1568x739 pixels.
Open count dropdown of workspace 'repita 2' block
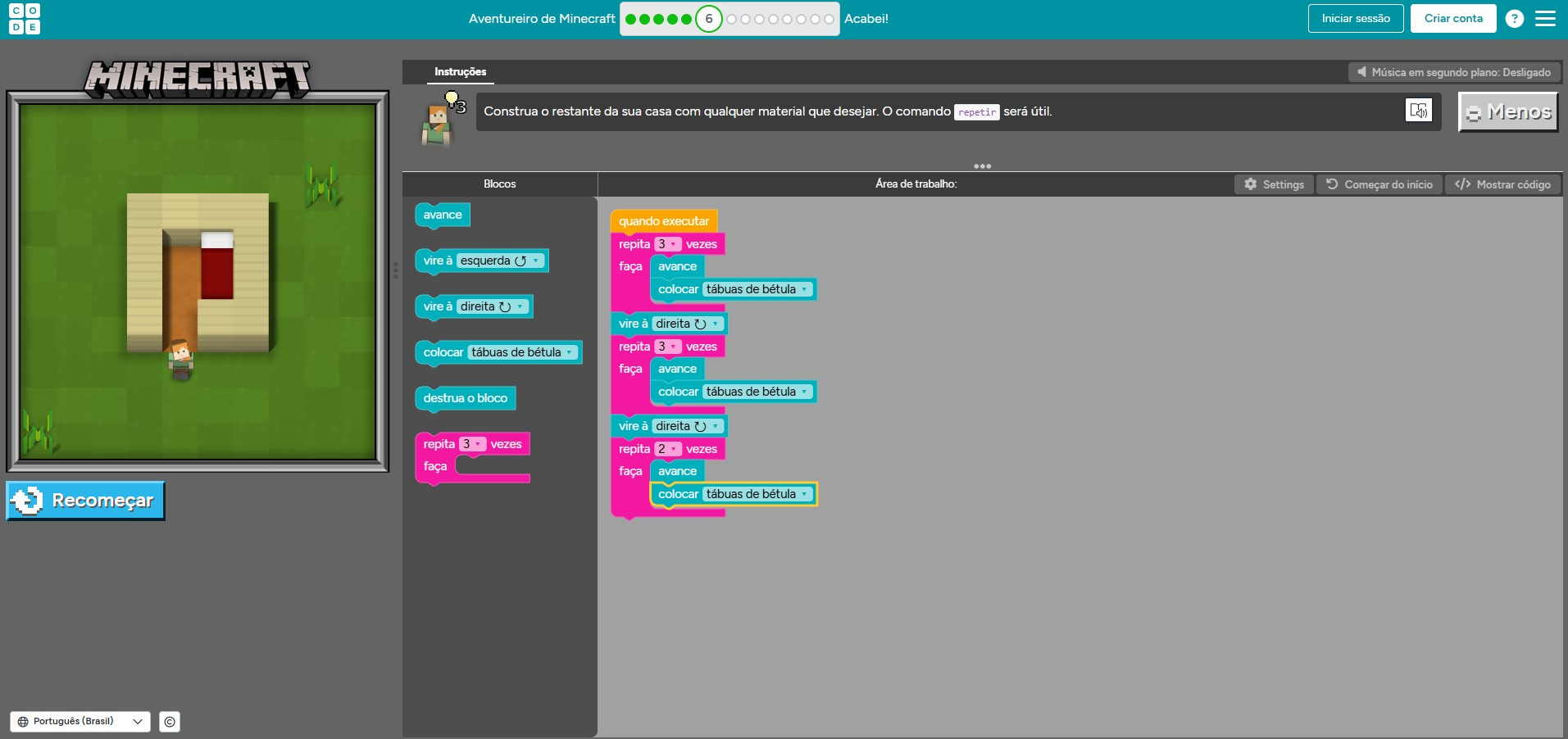pyautogui.click(x=668, y=449)
